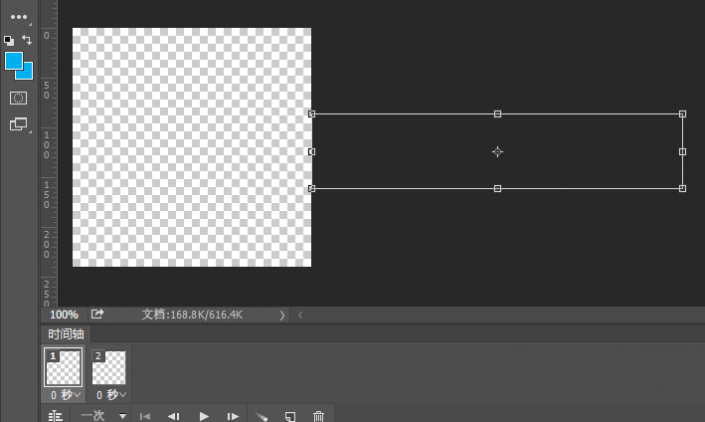The height and width of the screenshot is (422, 705).
Task: Open frame 2 delay dropdown (0 秒)
Action: (111, 395)
